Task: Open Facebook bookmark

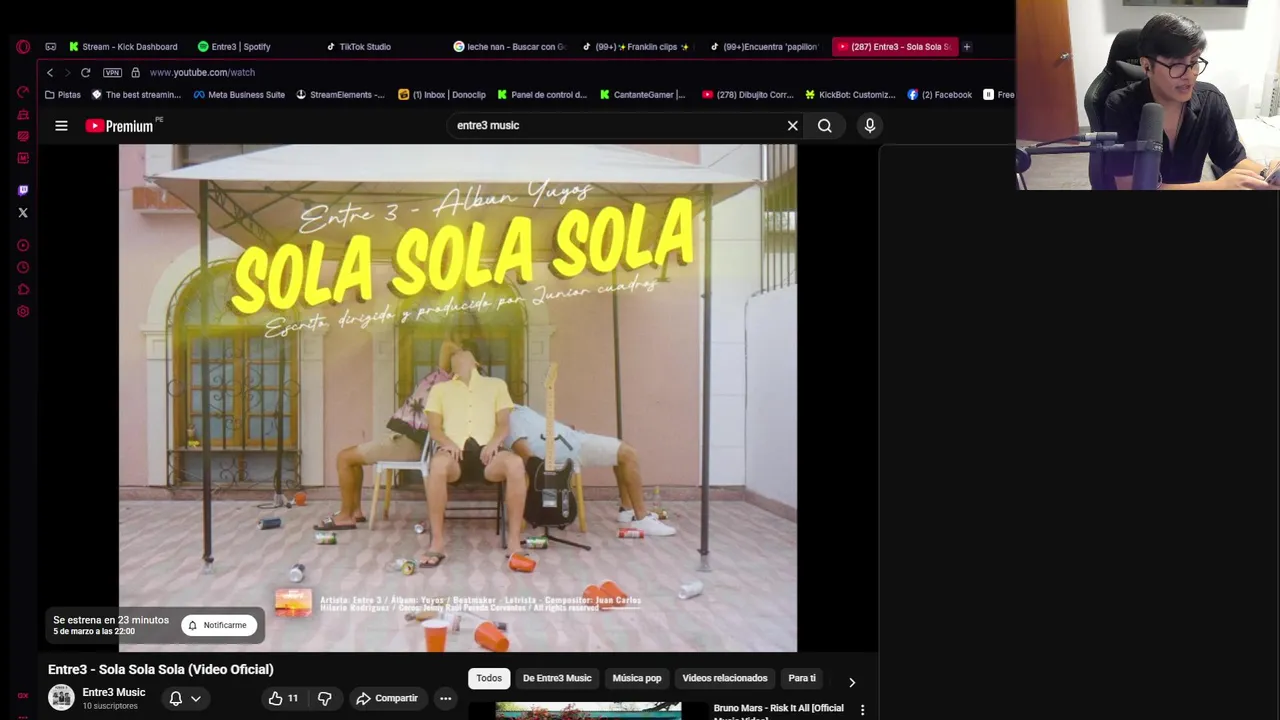Action: [940, 95]
